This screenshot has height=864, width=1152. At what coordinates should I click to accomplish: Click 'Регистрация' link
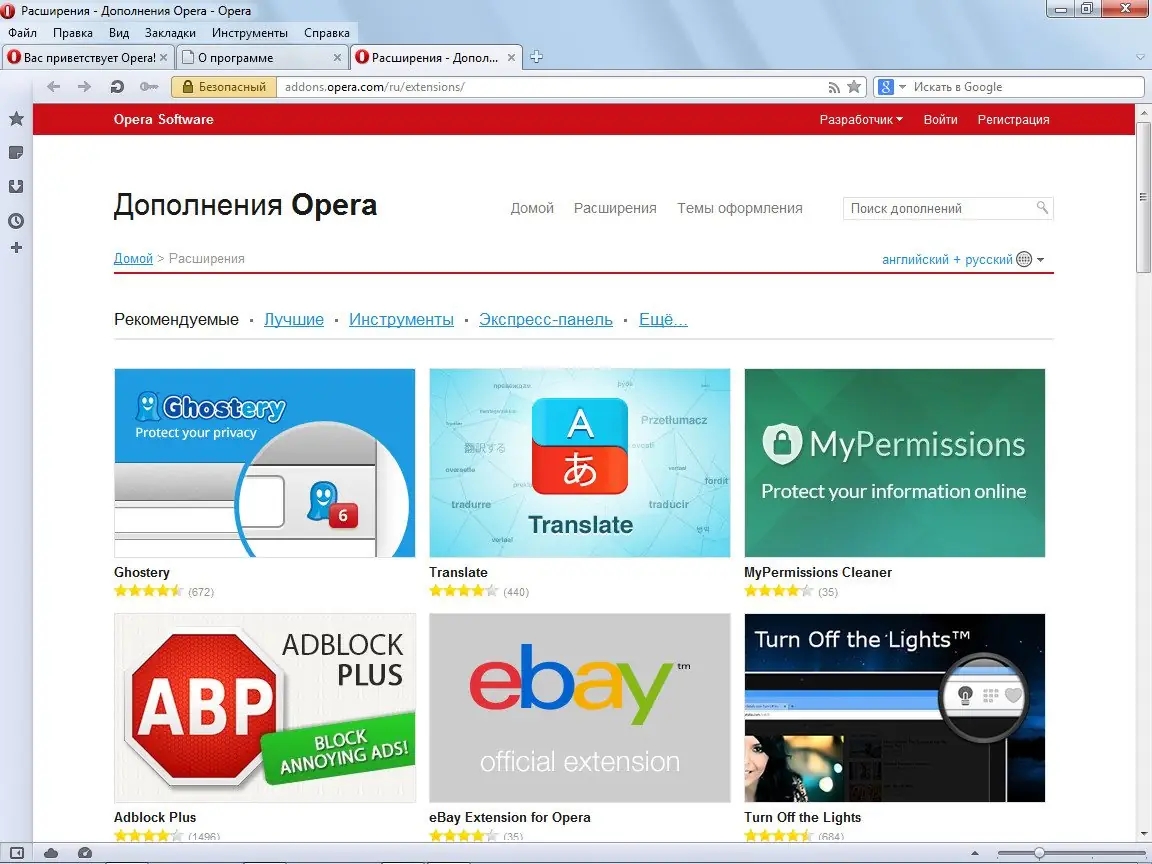point(1013,120)
